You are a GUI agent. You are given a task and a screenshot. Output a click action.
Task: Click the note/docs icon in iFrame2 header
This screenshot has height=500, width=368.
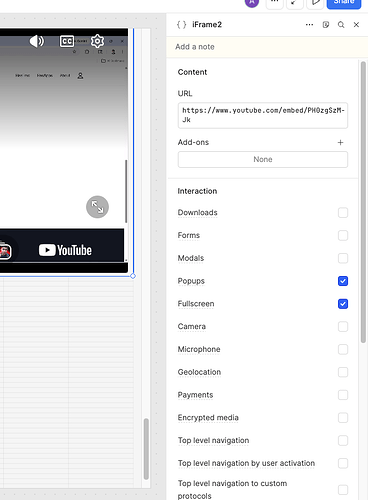coord(326,25)
